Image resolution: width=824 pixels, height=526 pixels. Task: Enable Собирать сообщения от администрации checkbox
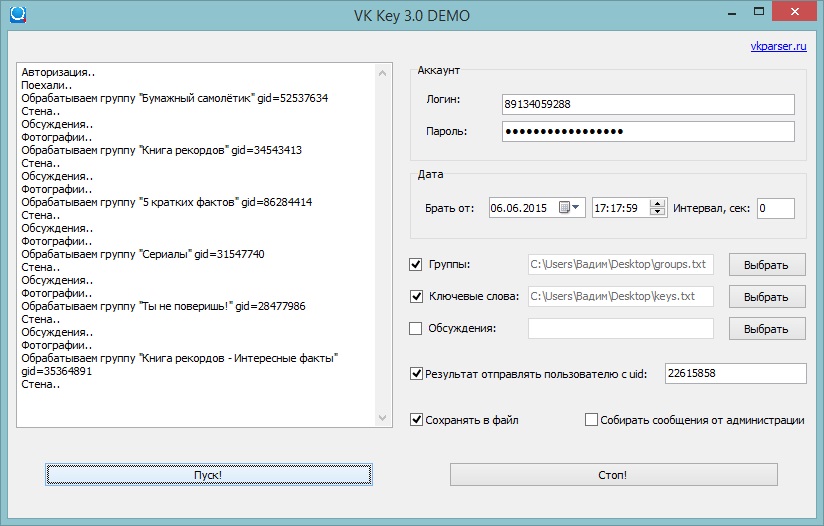click(x=591, y=419)
